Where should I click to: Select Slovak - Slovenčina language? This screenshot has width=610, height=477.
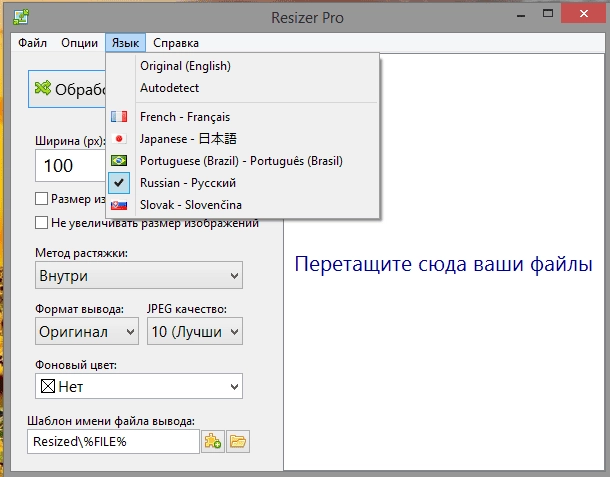tap(243, 205)
